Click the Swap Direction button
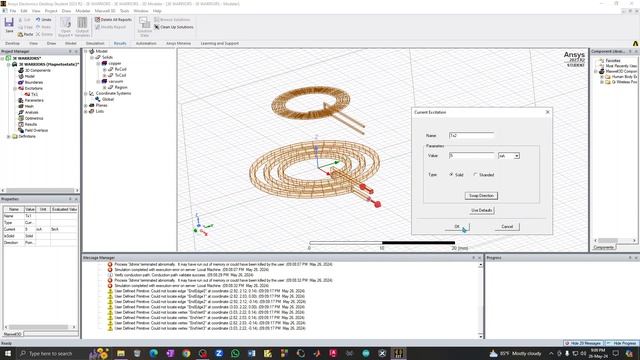640x360 pixels. (x=481, y=196)
